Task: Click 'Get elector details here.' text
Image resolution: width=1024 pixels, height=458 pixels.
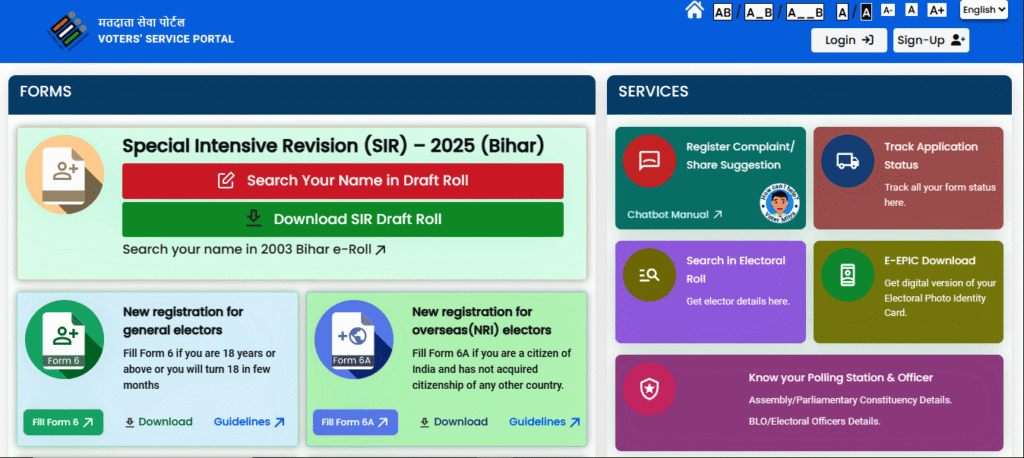Action: (738, 301)
